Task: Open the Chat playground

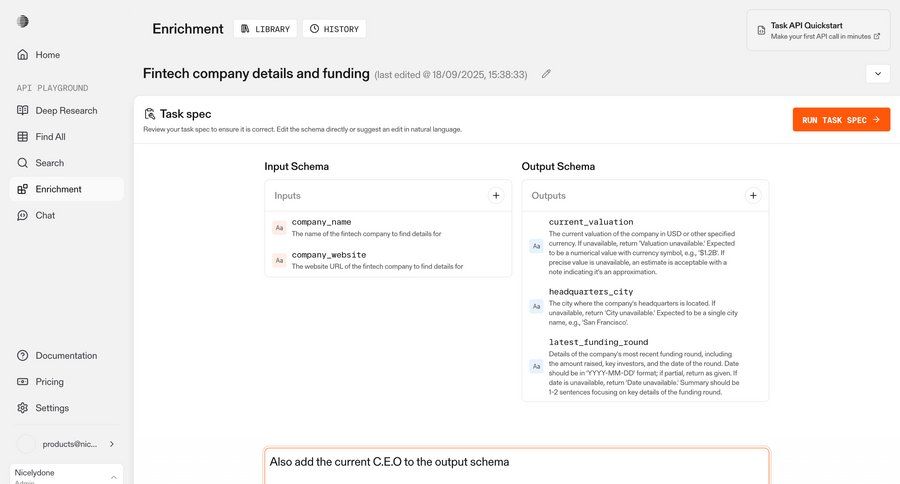Action: 45,215
